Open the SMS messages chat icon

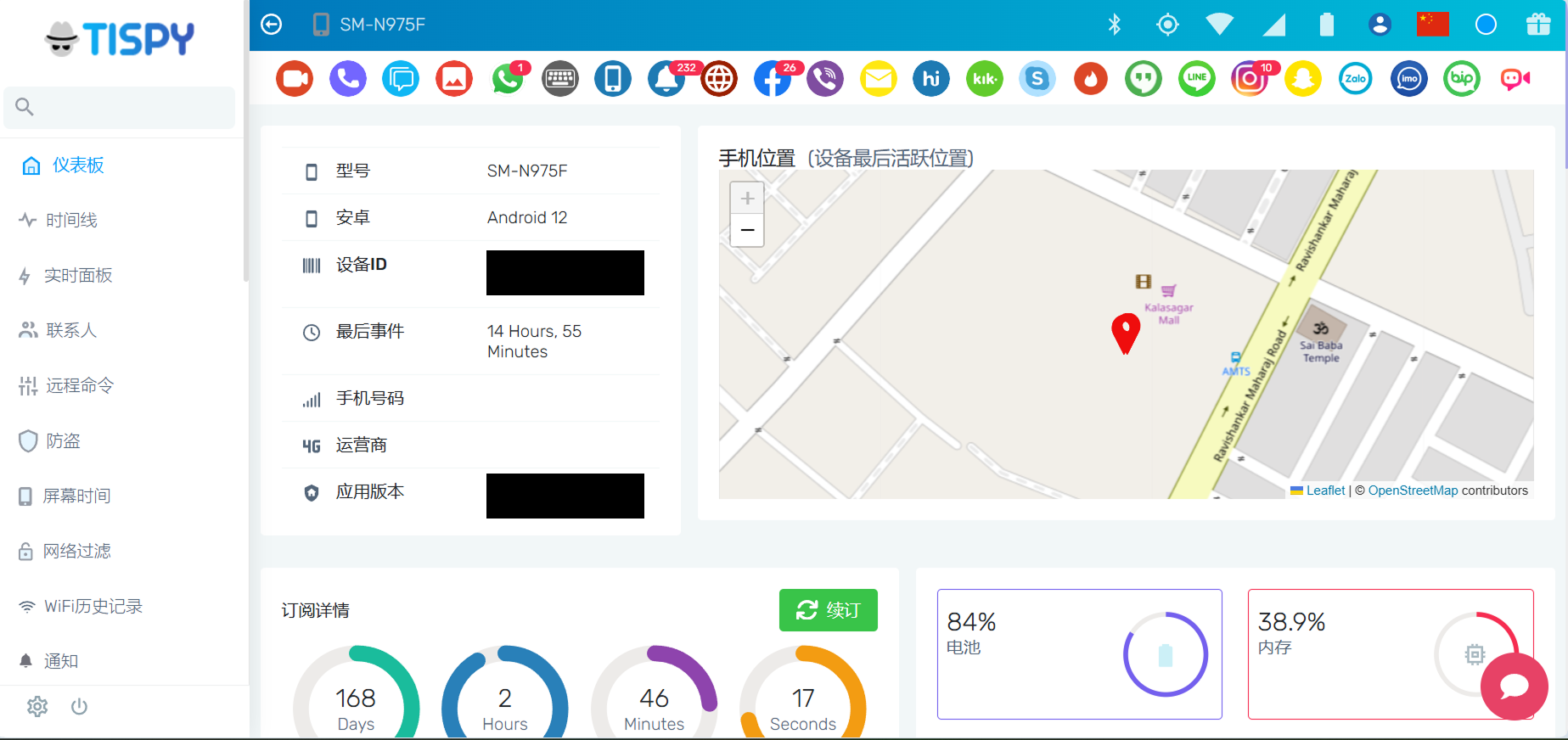pyautogui.click(x=401, y=79)
